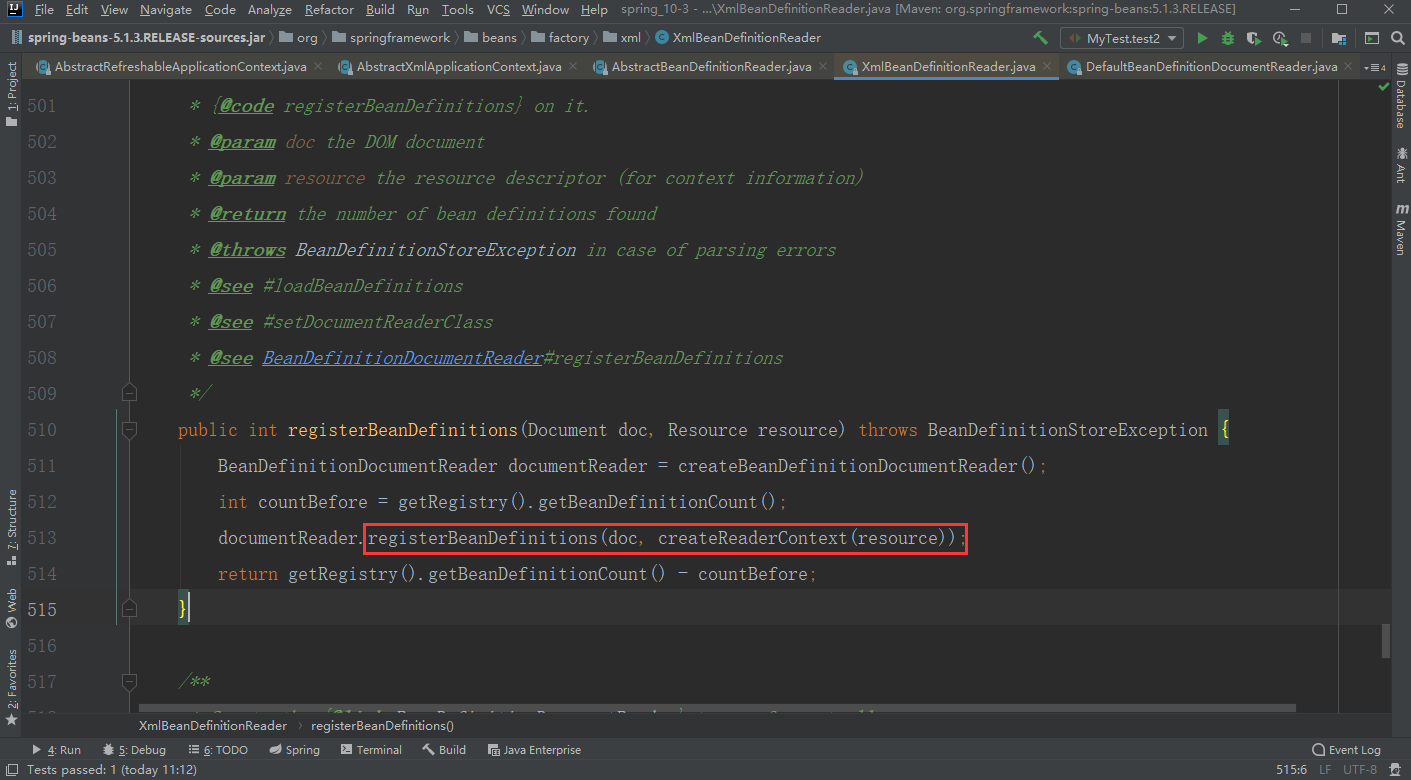Open the Analyze menu
The height and width of the screenshot is (780, 1411).
tap(270, 10)
